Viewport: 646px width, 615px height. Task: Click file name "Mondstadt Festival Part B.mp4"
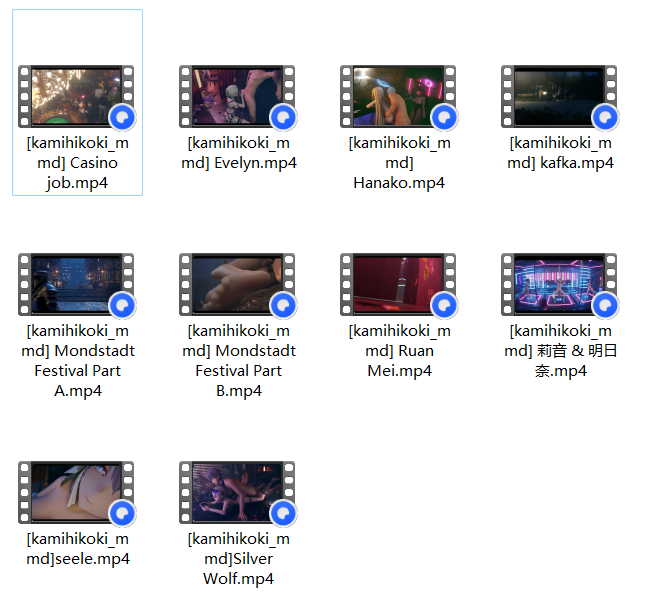point(239,361)
